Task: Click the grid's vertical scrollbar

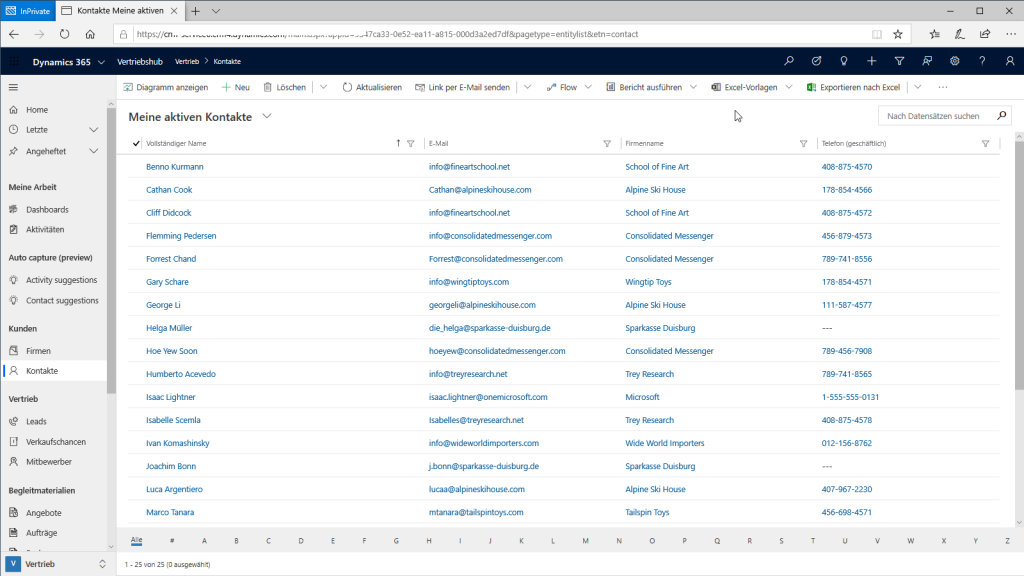Action: pos(1018,270)
